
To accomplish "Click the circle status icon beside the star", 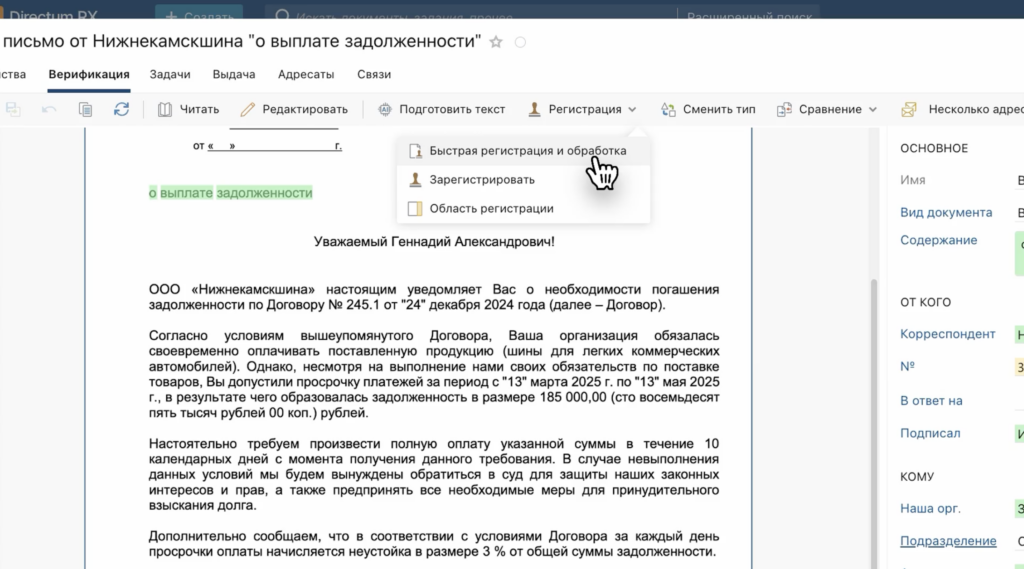I will (520, 42).
